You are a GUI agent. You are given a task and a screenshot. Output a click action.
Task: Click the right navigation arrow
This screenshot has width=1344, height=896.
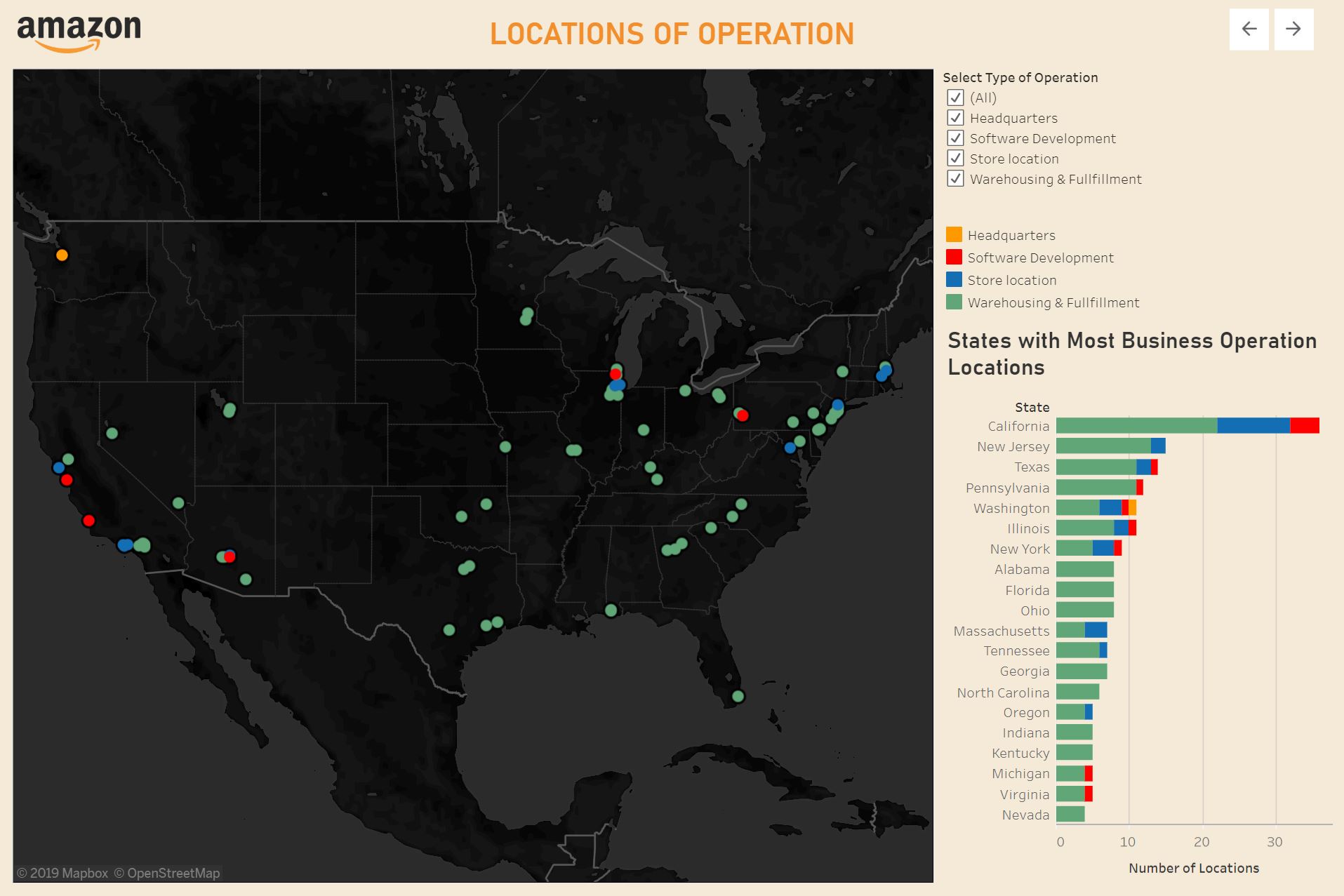(1294, 29)
